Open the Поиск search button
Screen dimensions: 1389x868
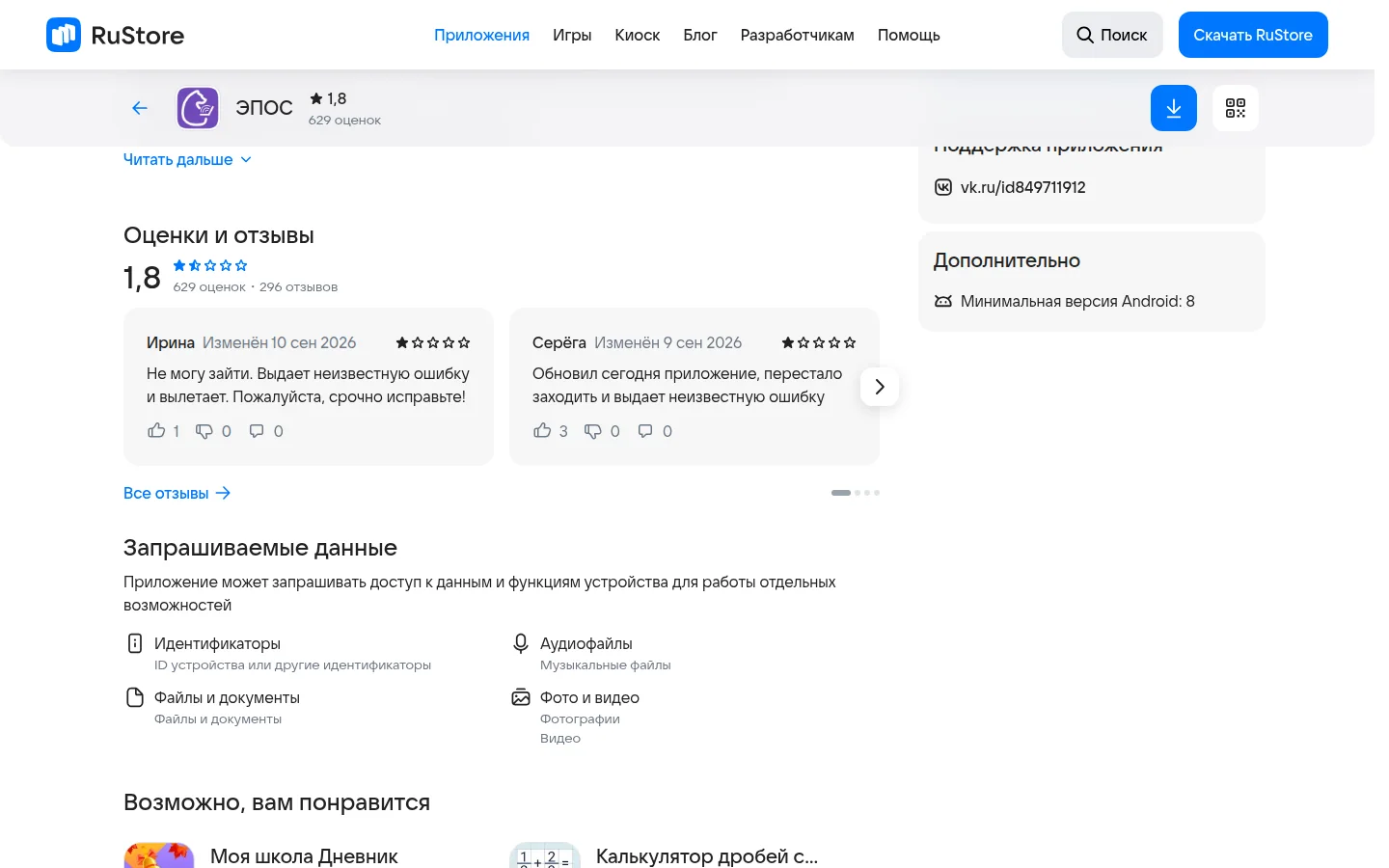[1112, 35]
